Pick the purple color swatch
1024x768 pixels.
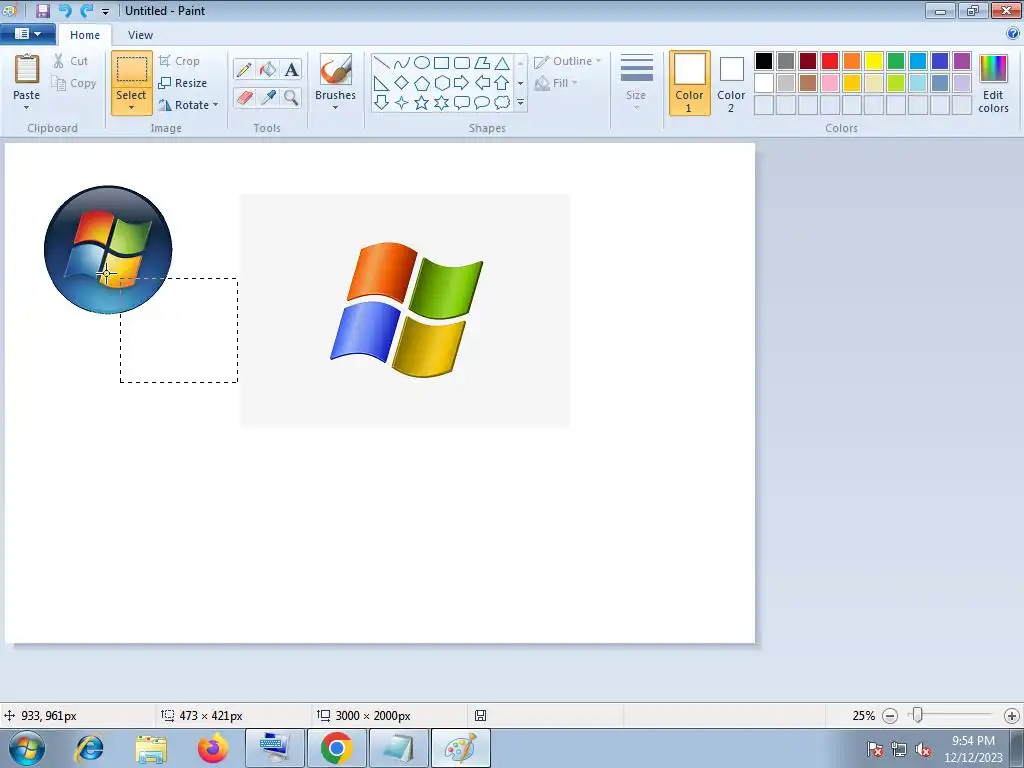tap(962, 61)
